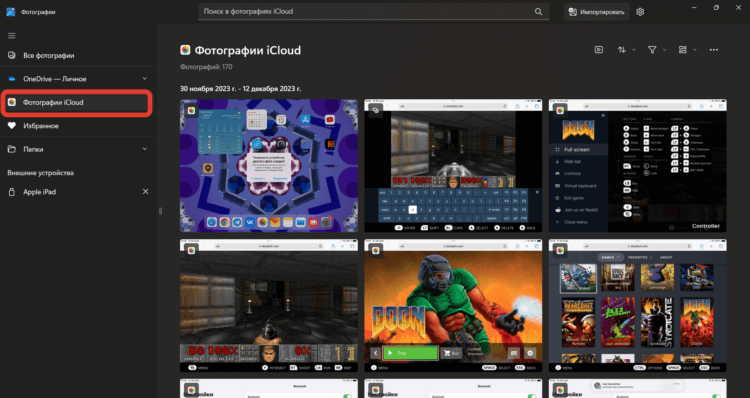This screenshot has height=398, width=750.
Task: Click the search magnifier icon
Action: click(539, 11)
